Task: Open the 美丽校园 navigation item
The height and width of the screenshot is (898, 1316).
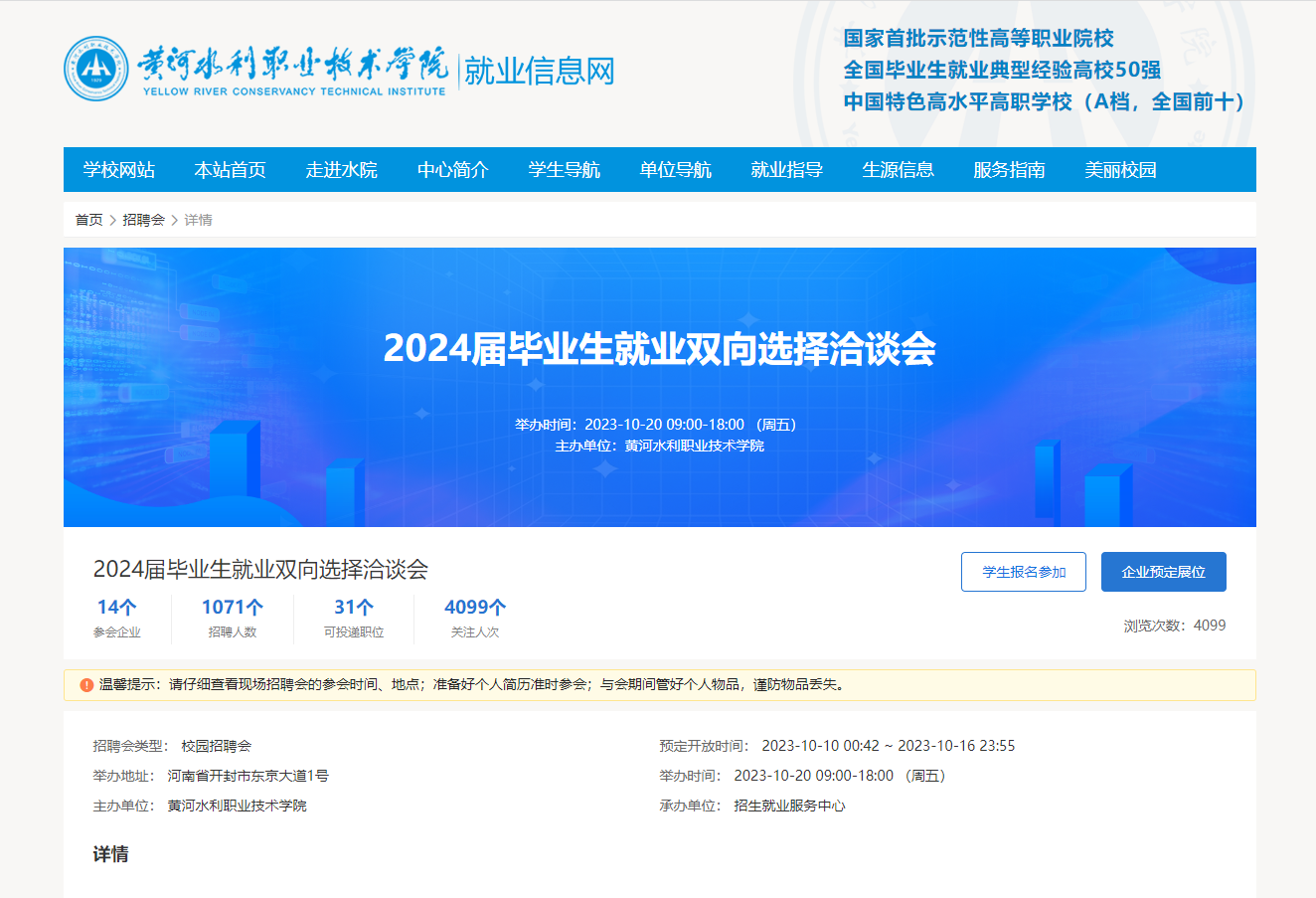Action: click(x=1121, y=170)
